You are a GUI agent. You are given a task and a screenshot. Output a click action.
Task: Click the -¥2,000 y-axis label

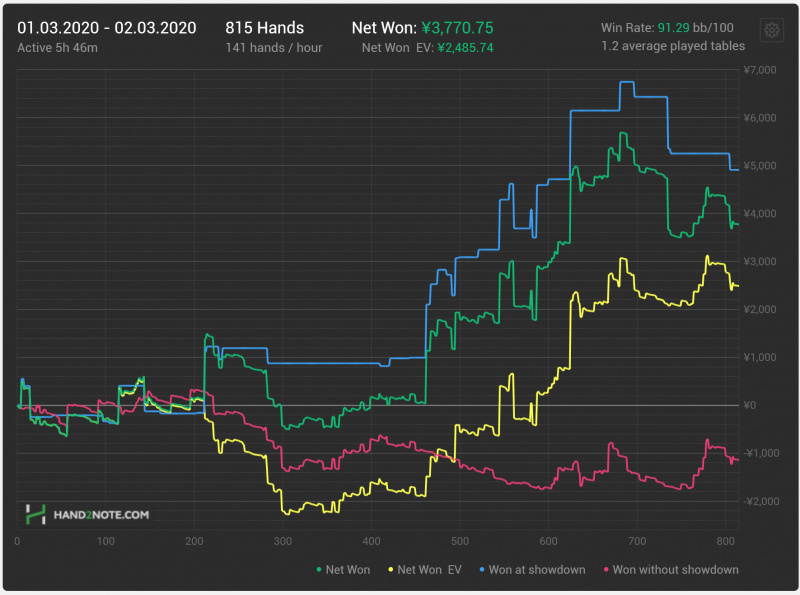(761, 501)
